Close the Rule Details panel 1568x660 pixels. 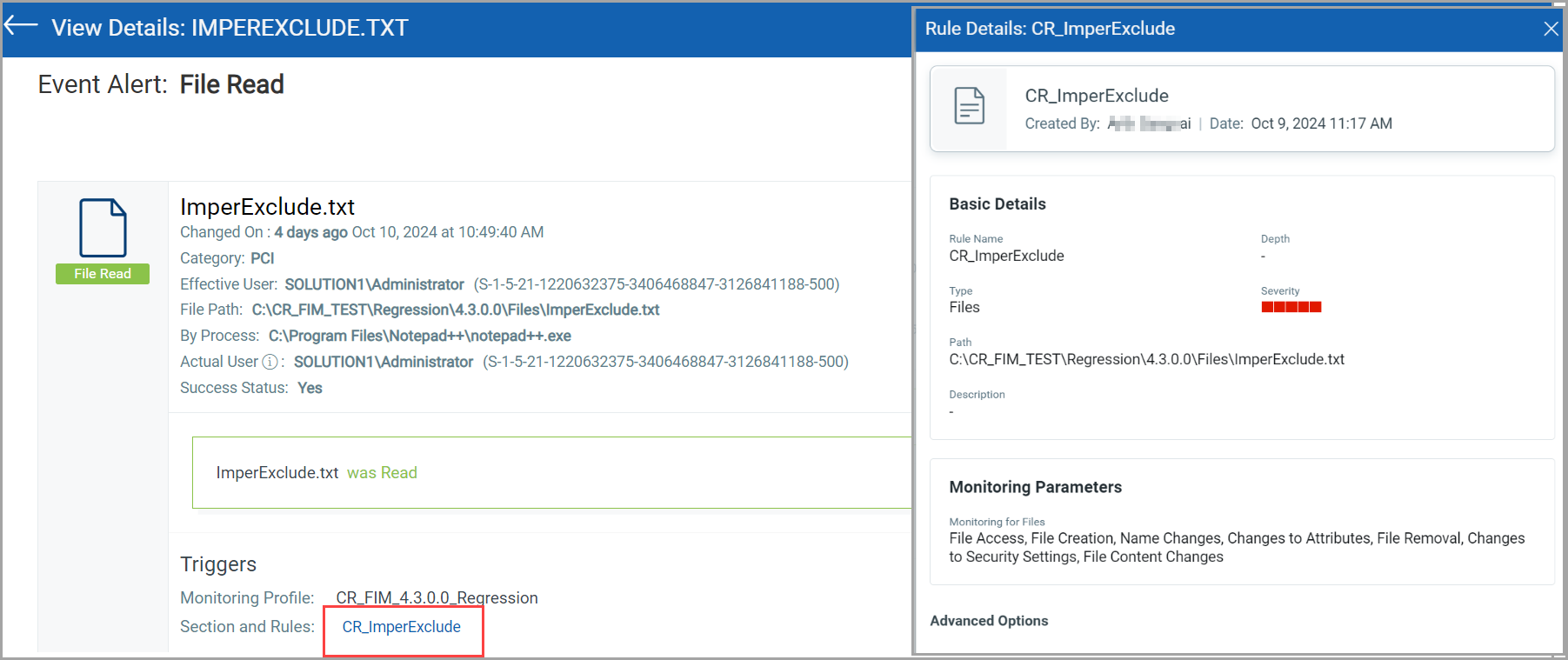[x=1551, y=29]
